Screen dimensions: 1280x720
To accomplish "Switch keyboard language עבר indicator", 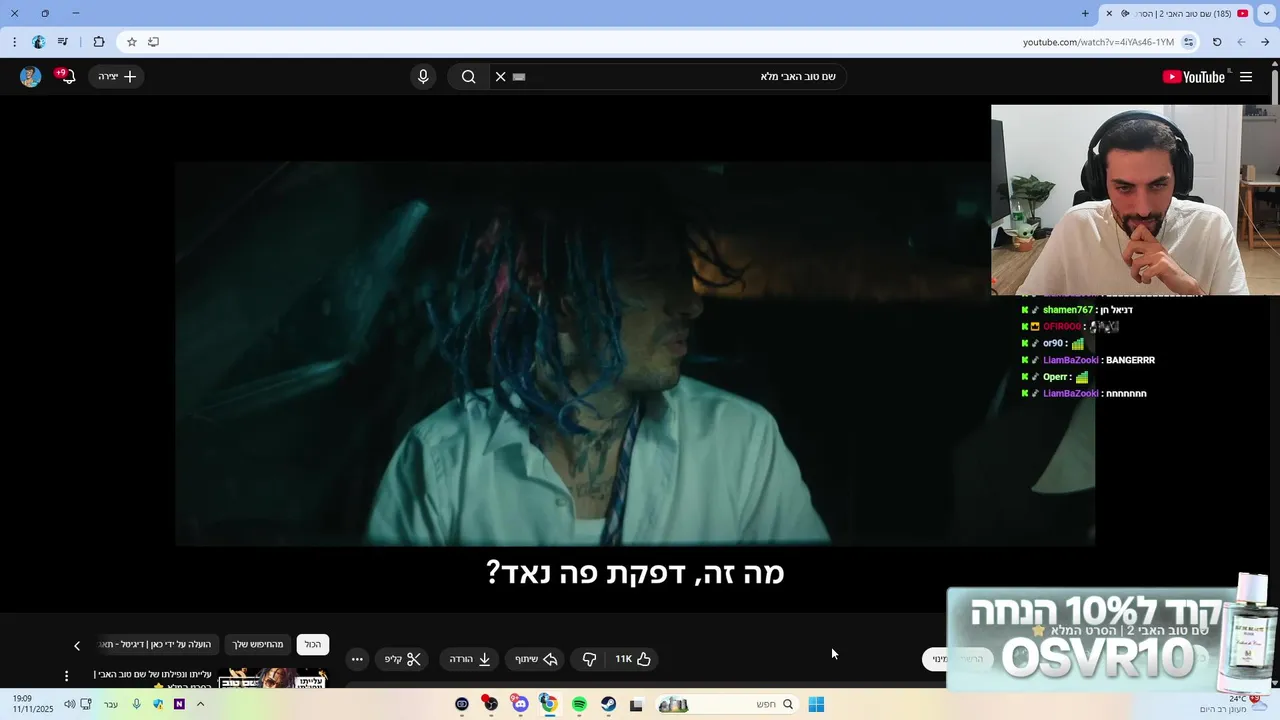I will pos(111,705).
